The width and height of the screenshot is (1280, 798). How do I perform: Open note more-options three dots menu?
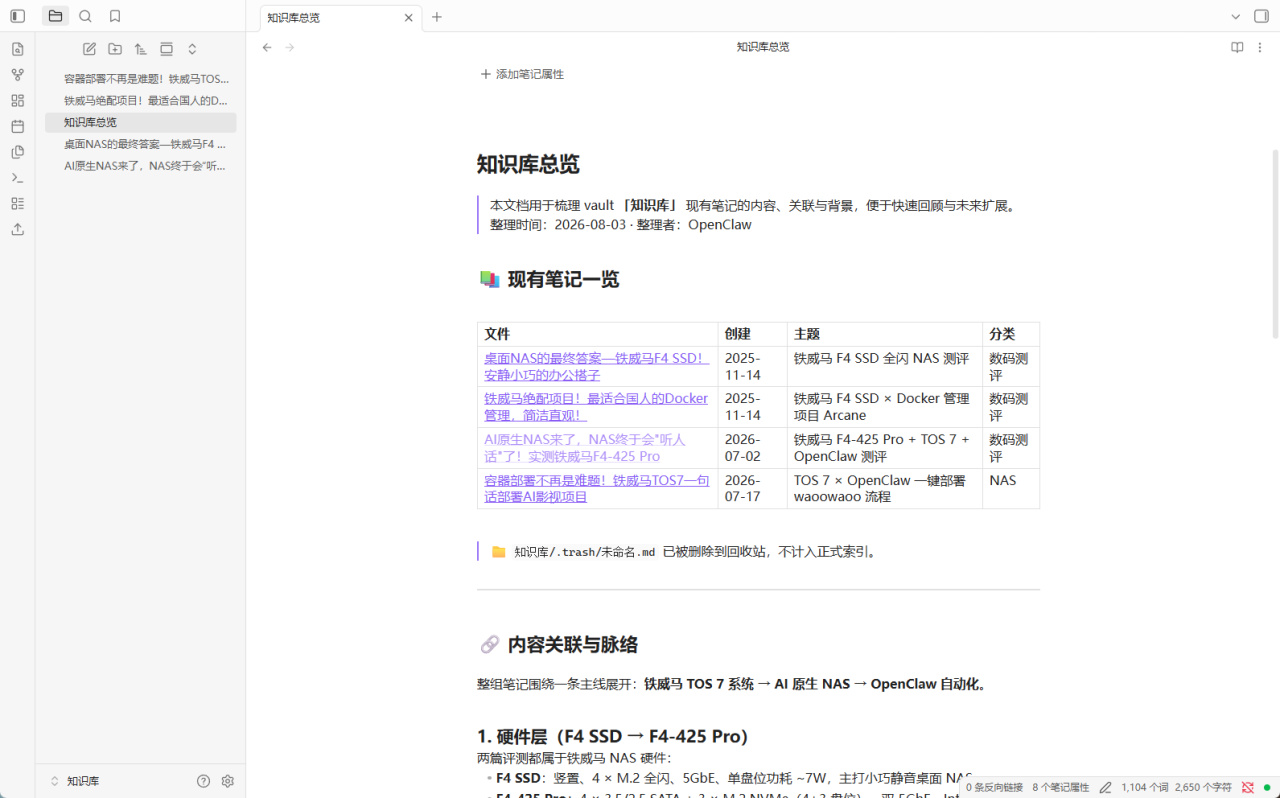pos(1261,47)
